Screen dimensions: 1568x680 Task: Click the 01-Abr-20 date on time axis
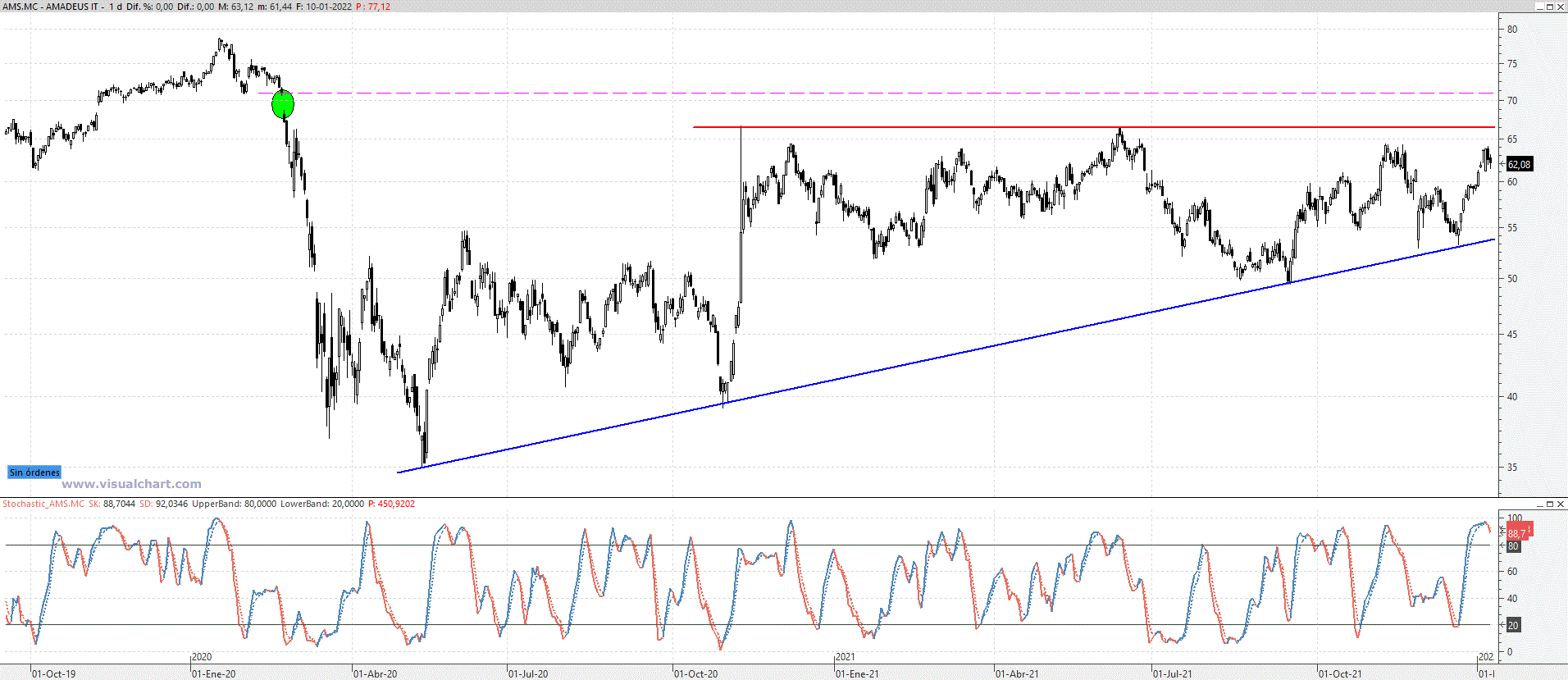point(375,673)
